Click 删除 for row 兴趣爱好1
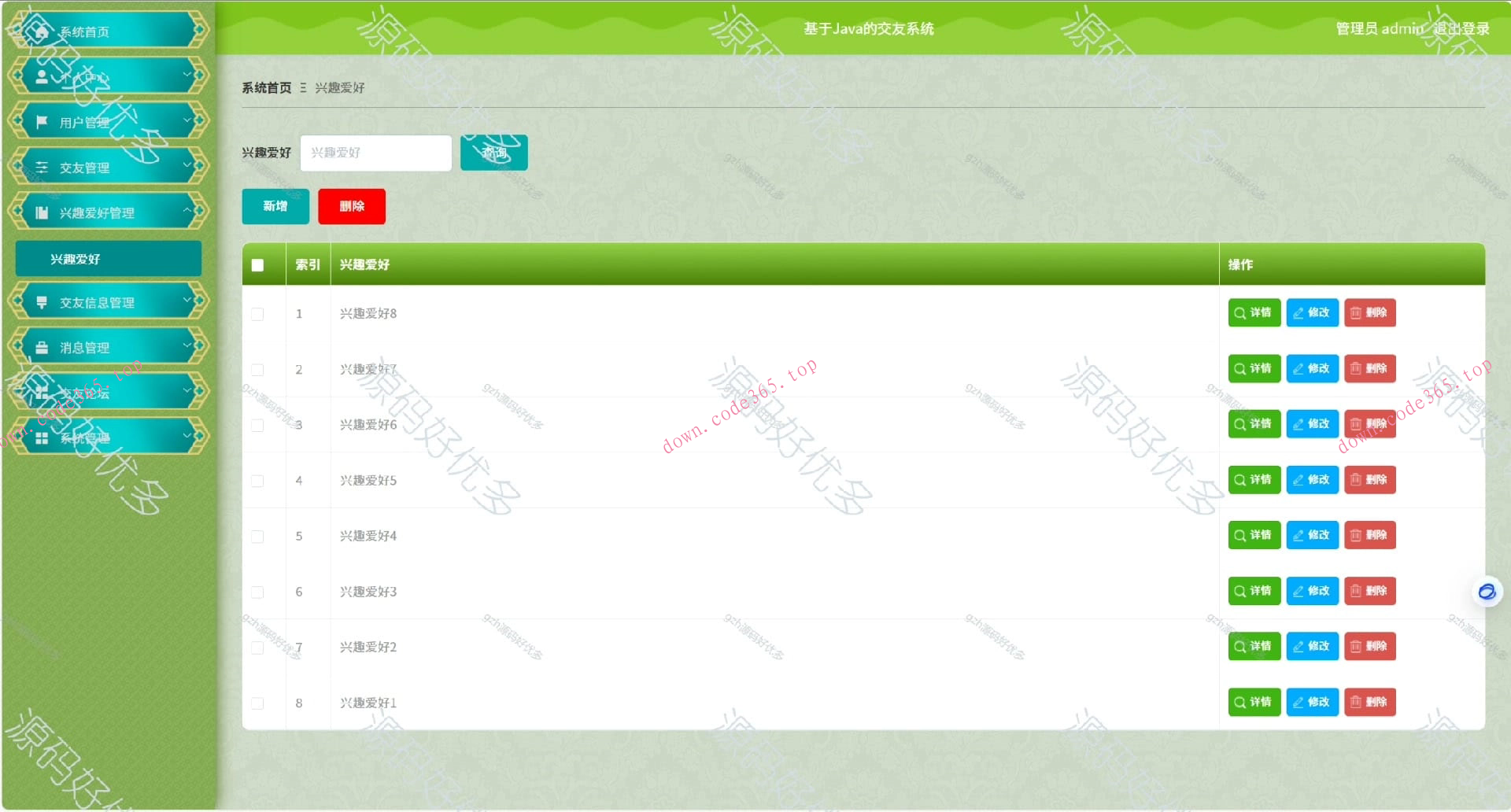Screen dimensions: 1511x812 coord(1370,702)
